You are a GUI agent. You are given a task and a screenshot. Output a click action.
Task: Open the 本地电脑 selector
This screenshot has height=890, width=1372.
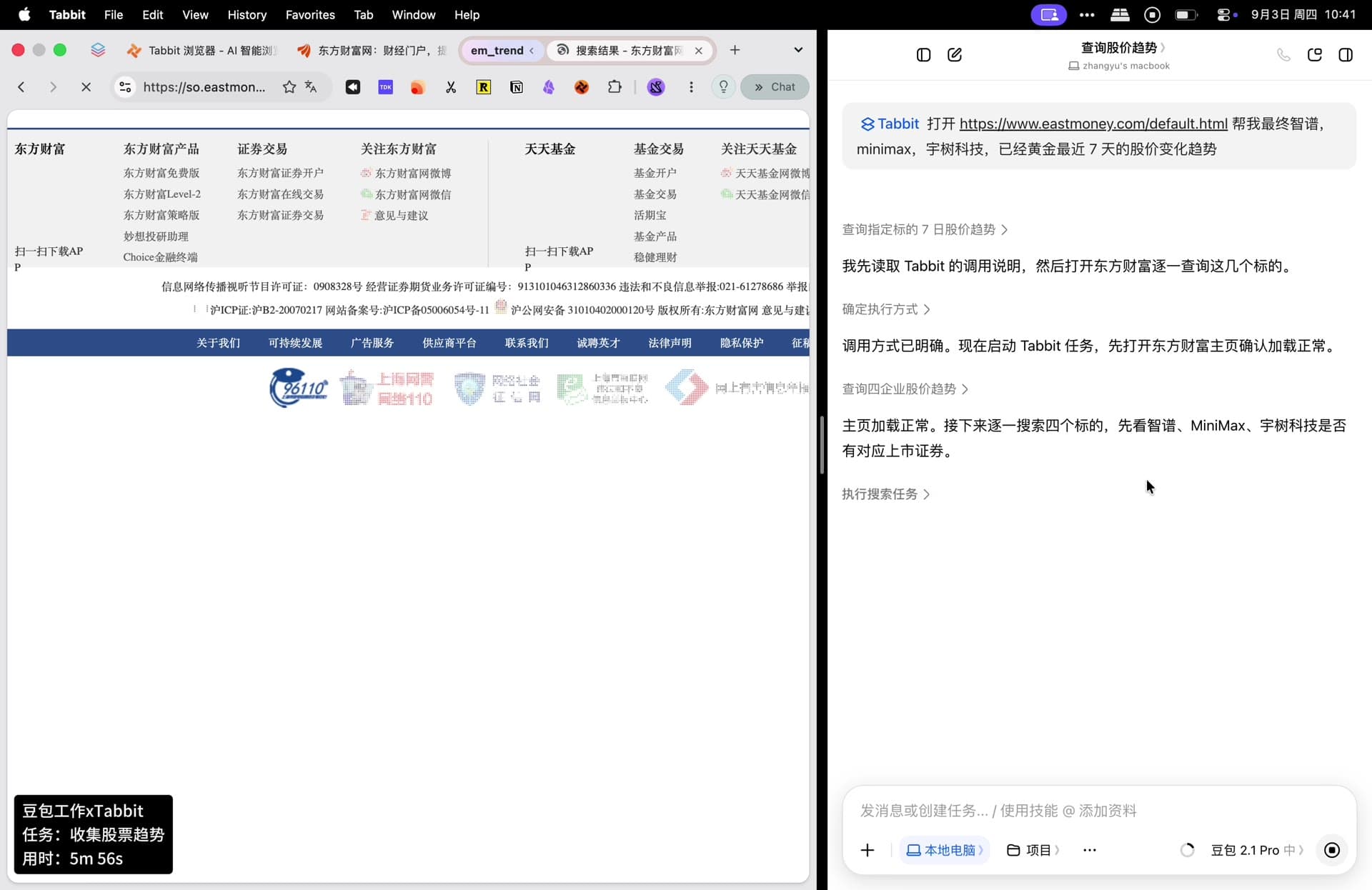pyautogui.click(x=944, y=850)
